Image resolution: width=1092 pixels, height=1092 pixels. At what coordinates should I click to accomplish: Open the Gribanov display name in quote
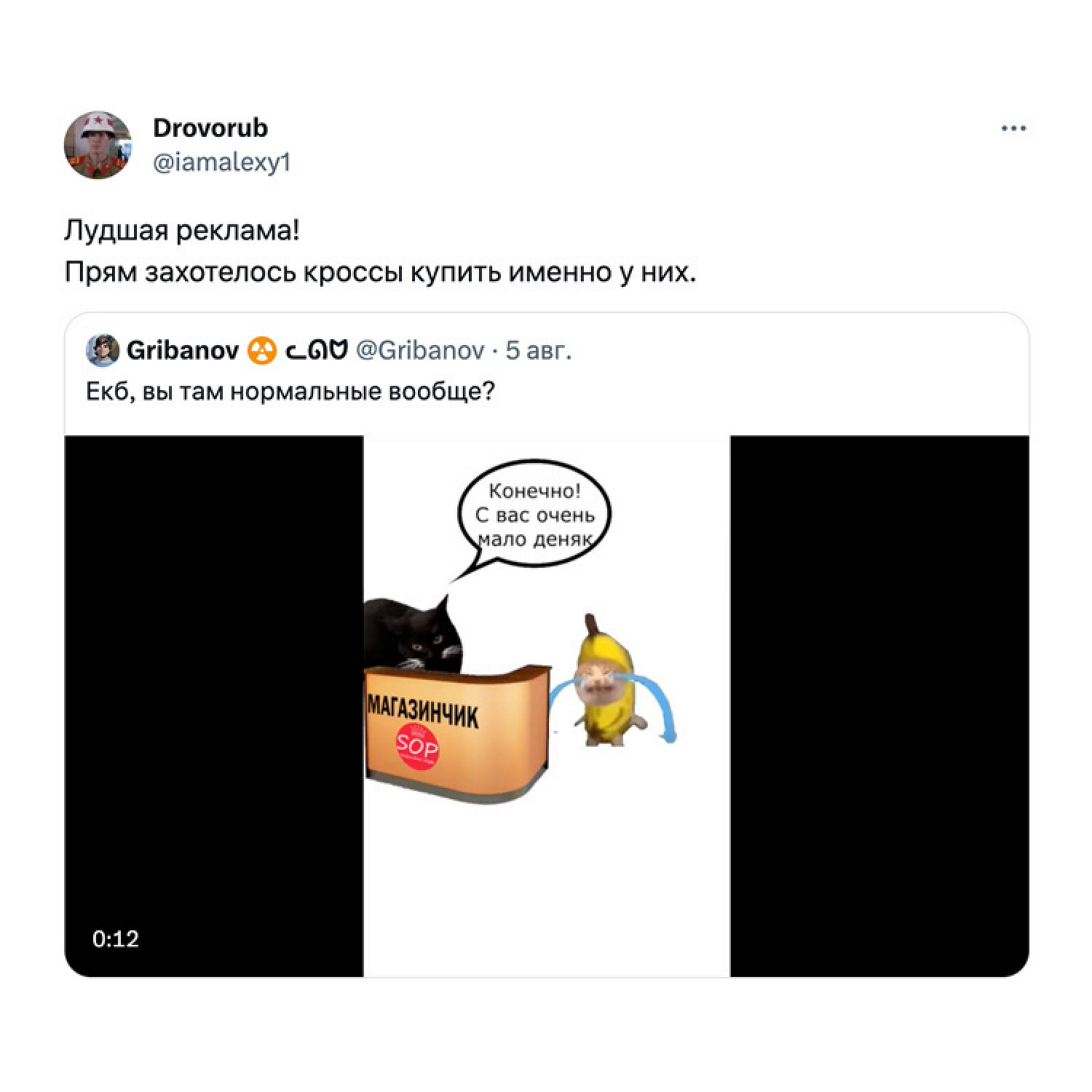(183, 351)
